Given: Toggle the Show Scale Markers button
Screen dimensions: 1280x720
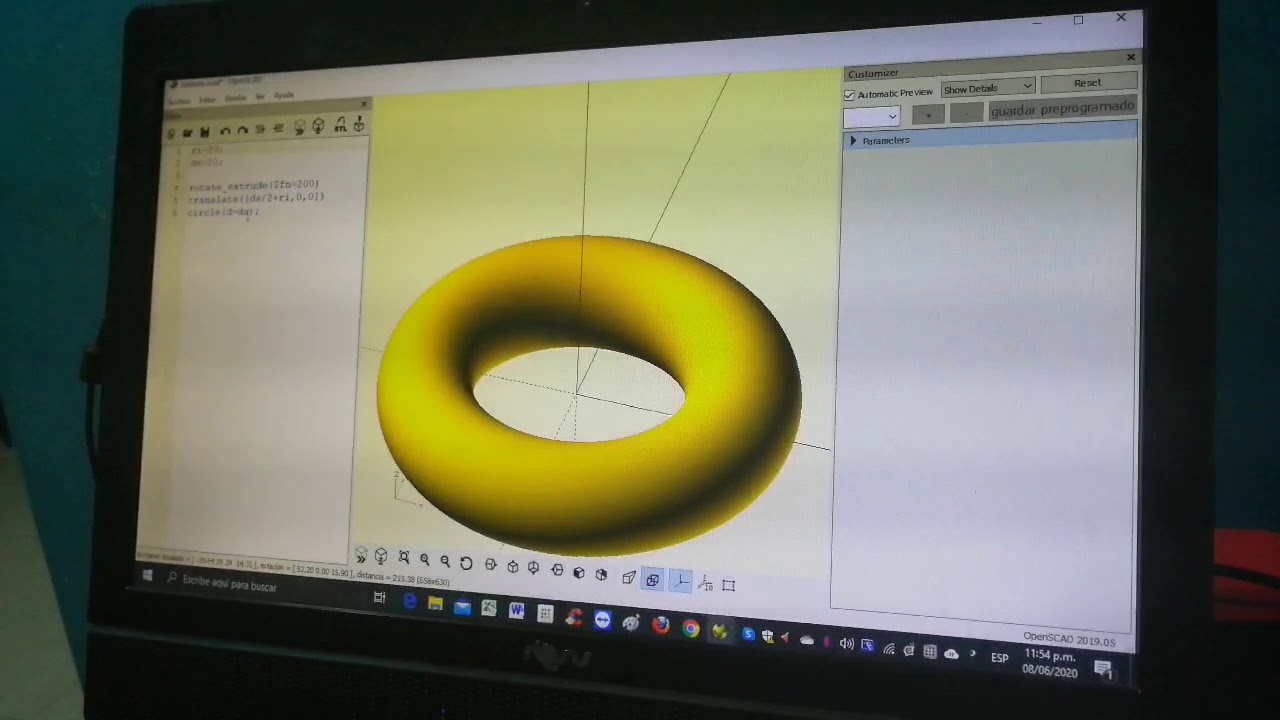Looking at the screenshot, I should point(705,583).
